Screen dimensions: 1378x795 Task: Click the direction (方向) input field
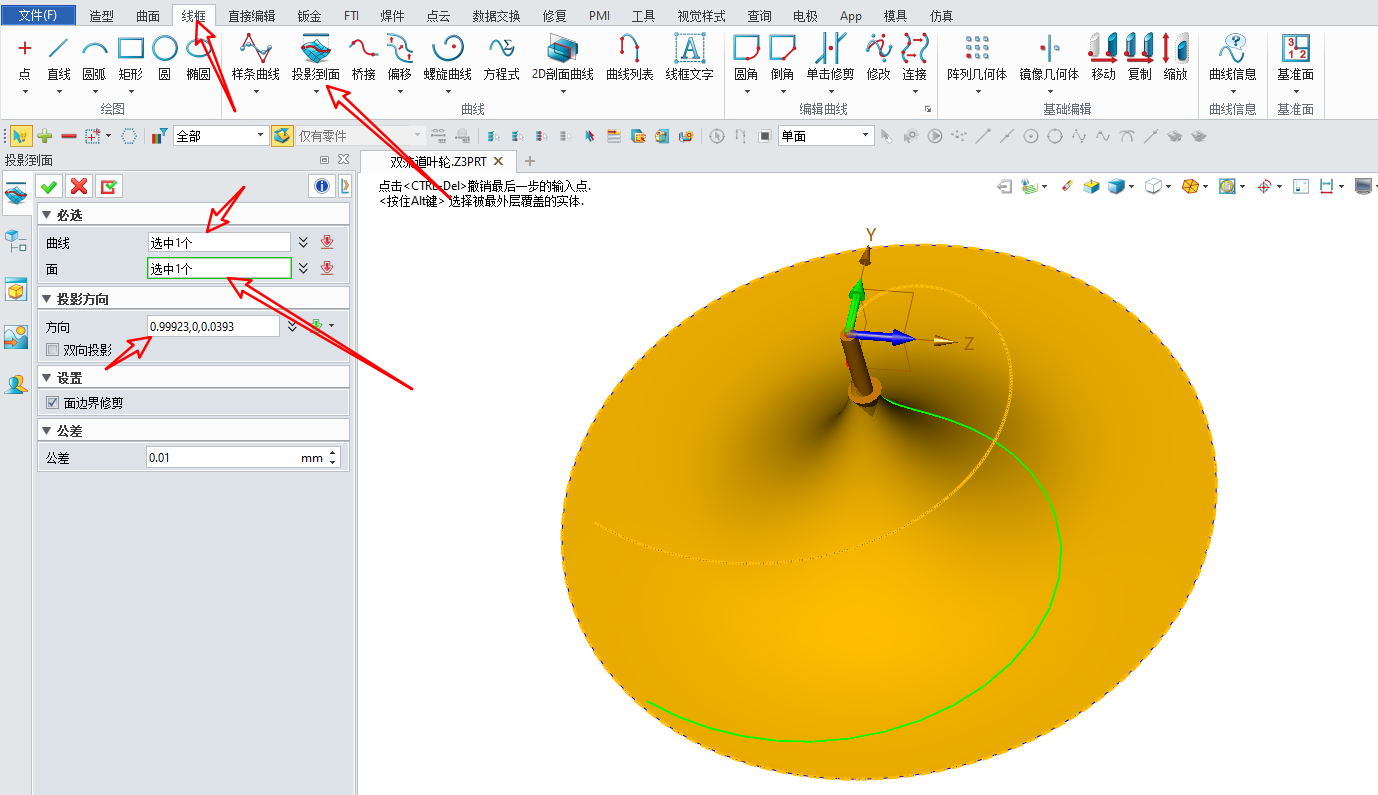(212, 326)
